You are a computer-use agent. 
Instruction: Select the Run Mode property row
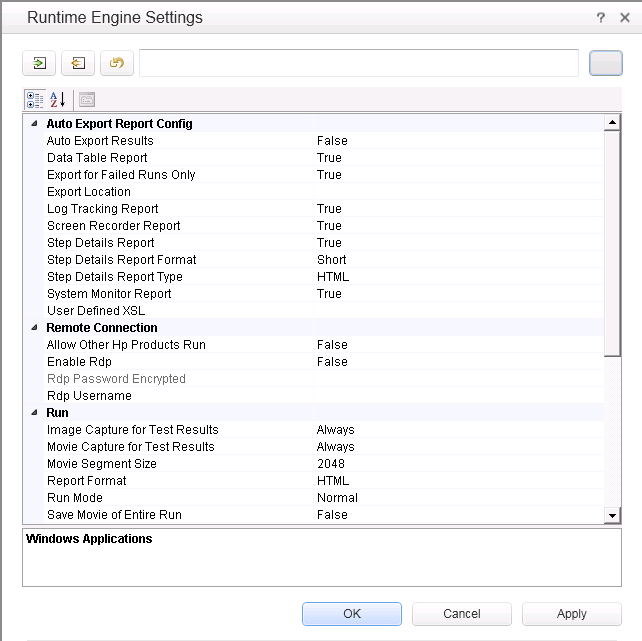tap(75, 498)
